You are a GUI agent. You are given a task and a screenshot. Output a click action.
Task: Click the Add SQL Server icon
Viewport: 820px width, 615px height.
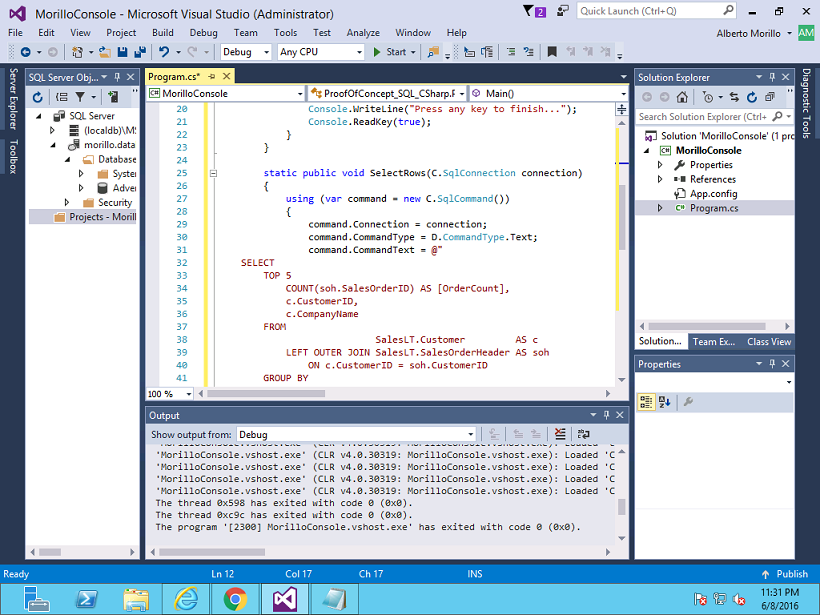113,97
